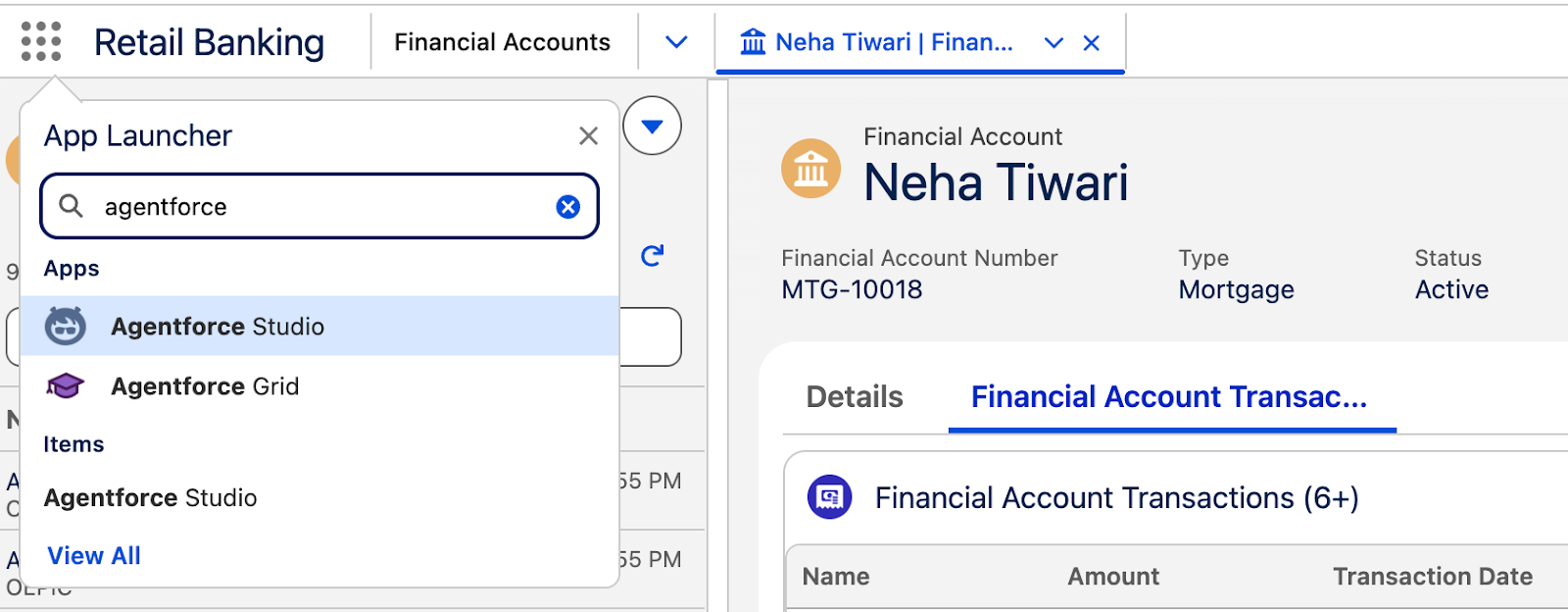Screen dimensions: 1568x612
Task: Expand the Neha Tiwari tab options chevron
Action: (x=1053, y=43)
